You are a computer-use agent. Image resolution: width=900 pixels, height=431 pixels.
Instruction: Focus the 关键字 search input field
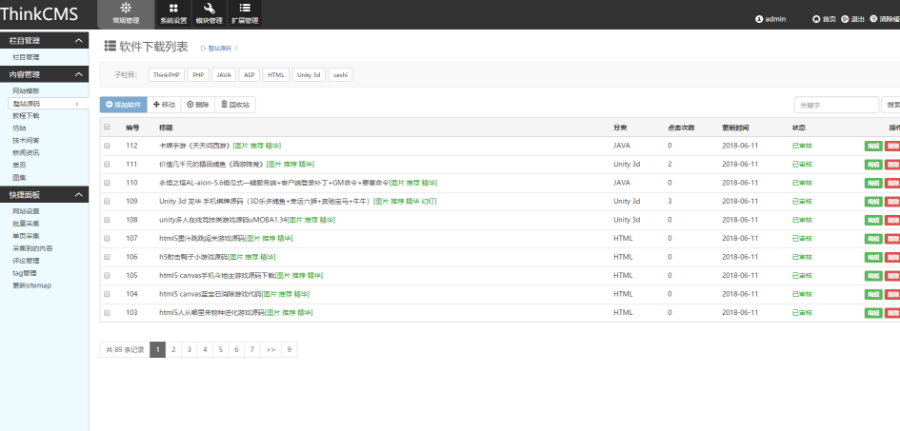[x=836, y=105]
